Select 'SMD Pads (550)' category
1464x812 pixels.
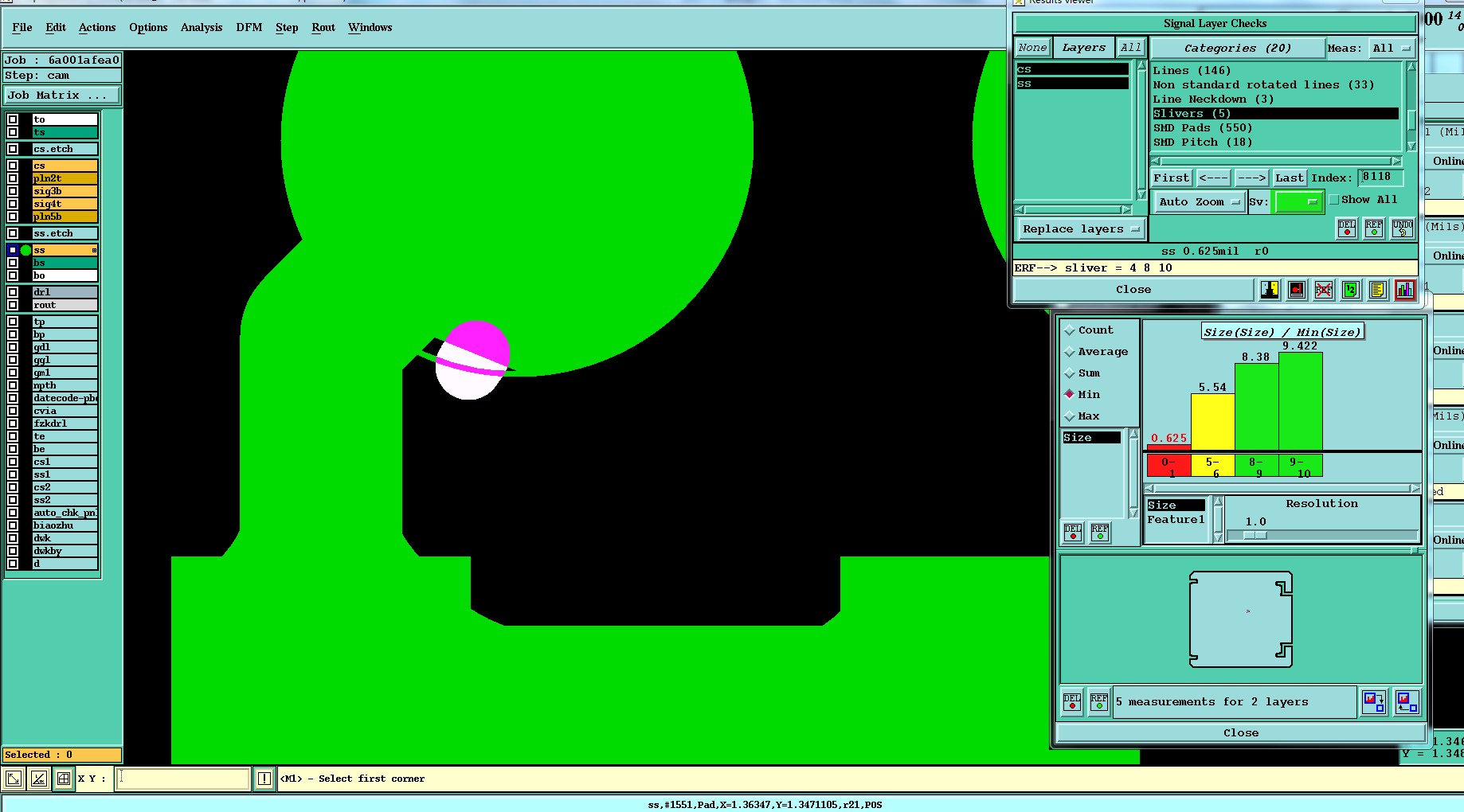1203,128
